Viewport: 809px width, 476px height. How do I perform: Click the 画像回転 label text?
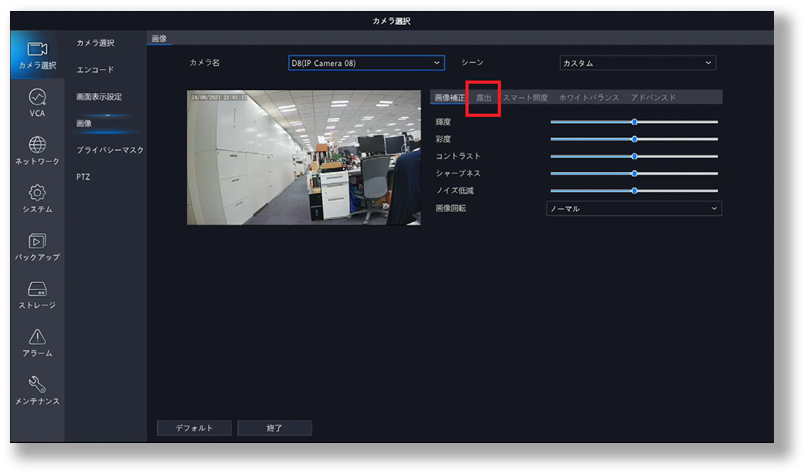click(451, 208)
